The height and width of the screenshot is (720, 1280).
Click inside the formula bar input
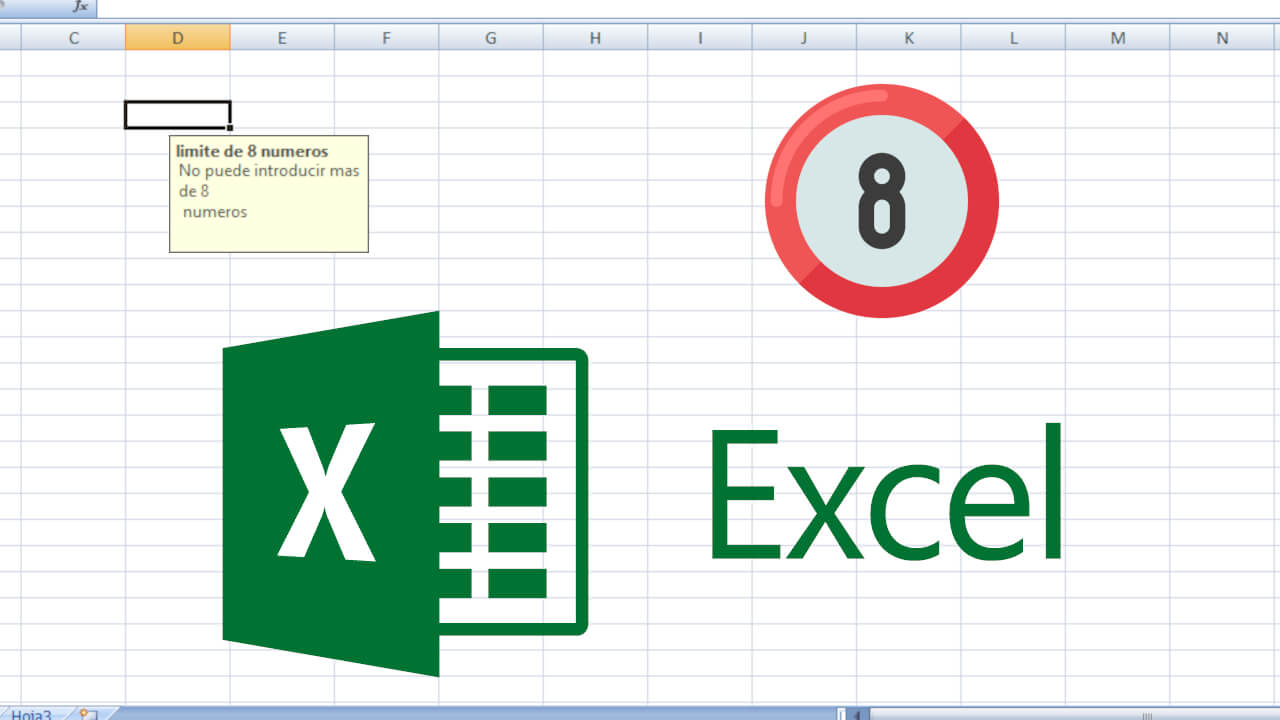pyautogui.click(x=690, y=7)
